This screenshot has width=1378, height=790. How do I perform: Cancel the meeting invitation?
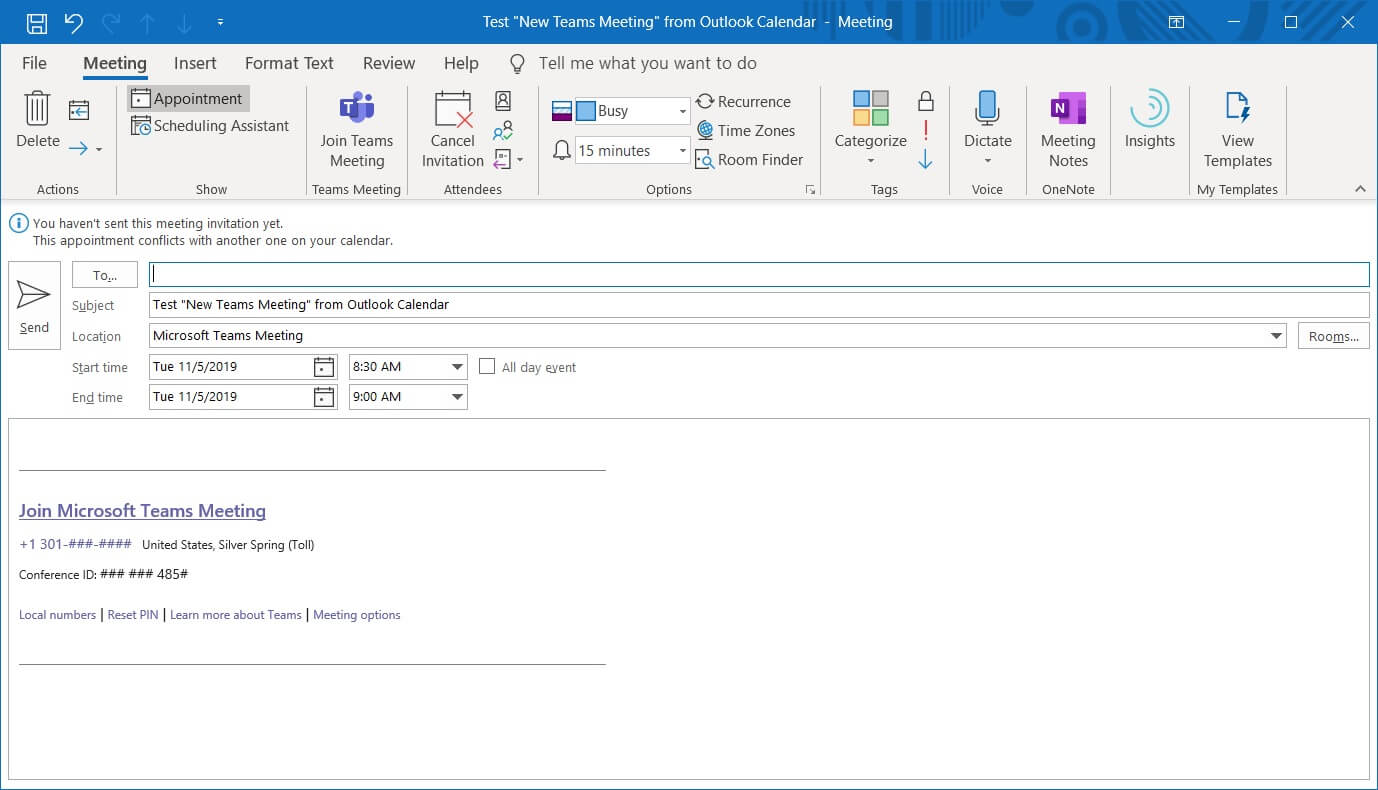pos(453,130)
